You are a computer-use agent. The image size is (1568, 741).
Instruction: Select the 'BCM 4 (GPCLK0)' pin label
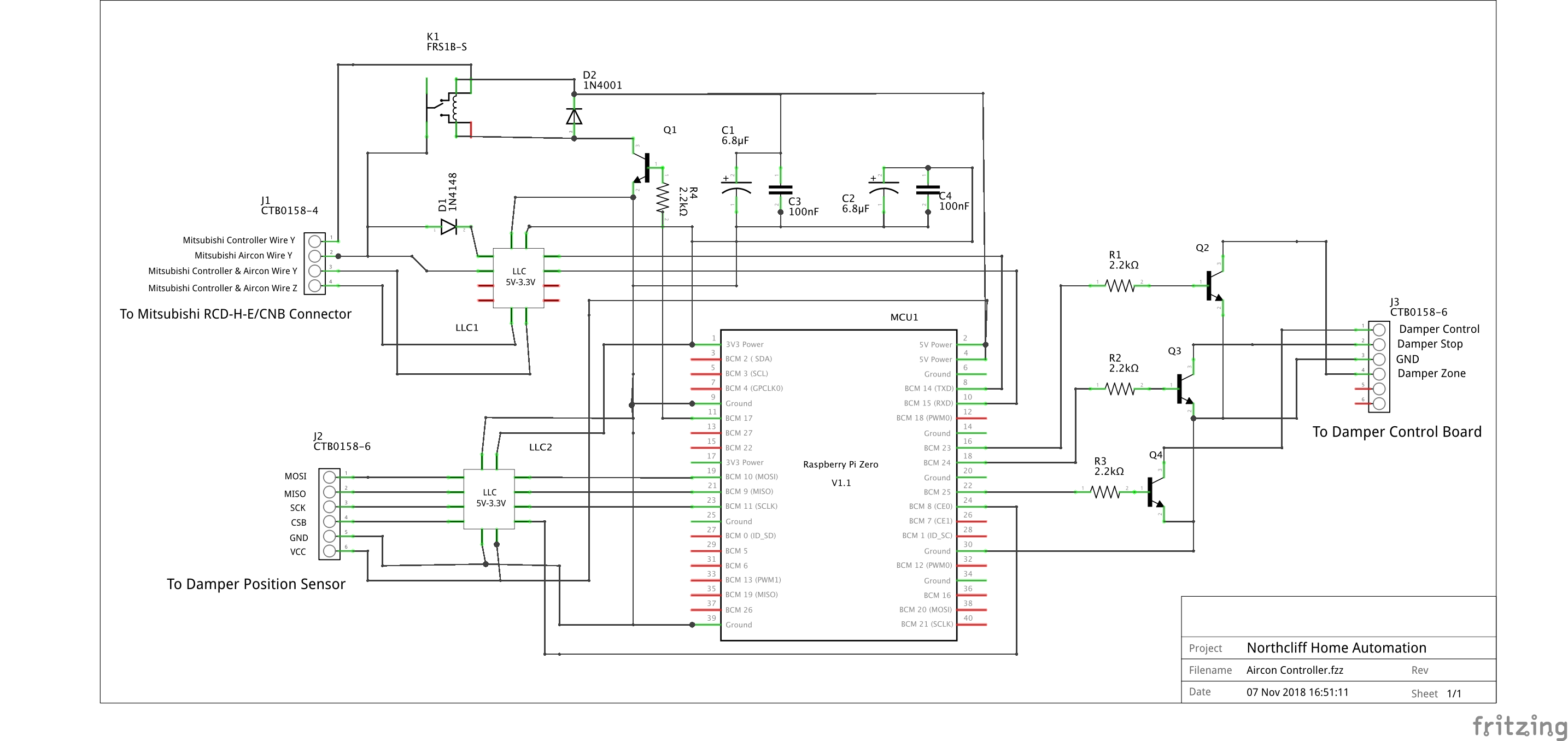pos(753,388)
